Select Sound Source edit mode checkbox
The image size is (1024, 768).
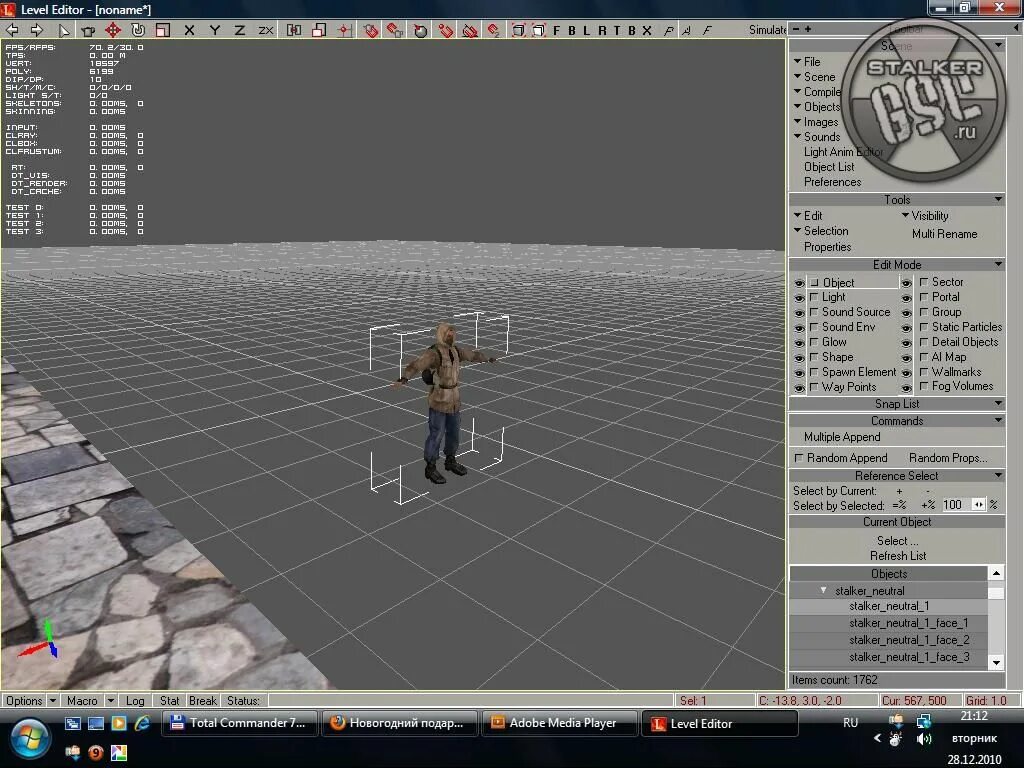pos(814,312)
